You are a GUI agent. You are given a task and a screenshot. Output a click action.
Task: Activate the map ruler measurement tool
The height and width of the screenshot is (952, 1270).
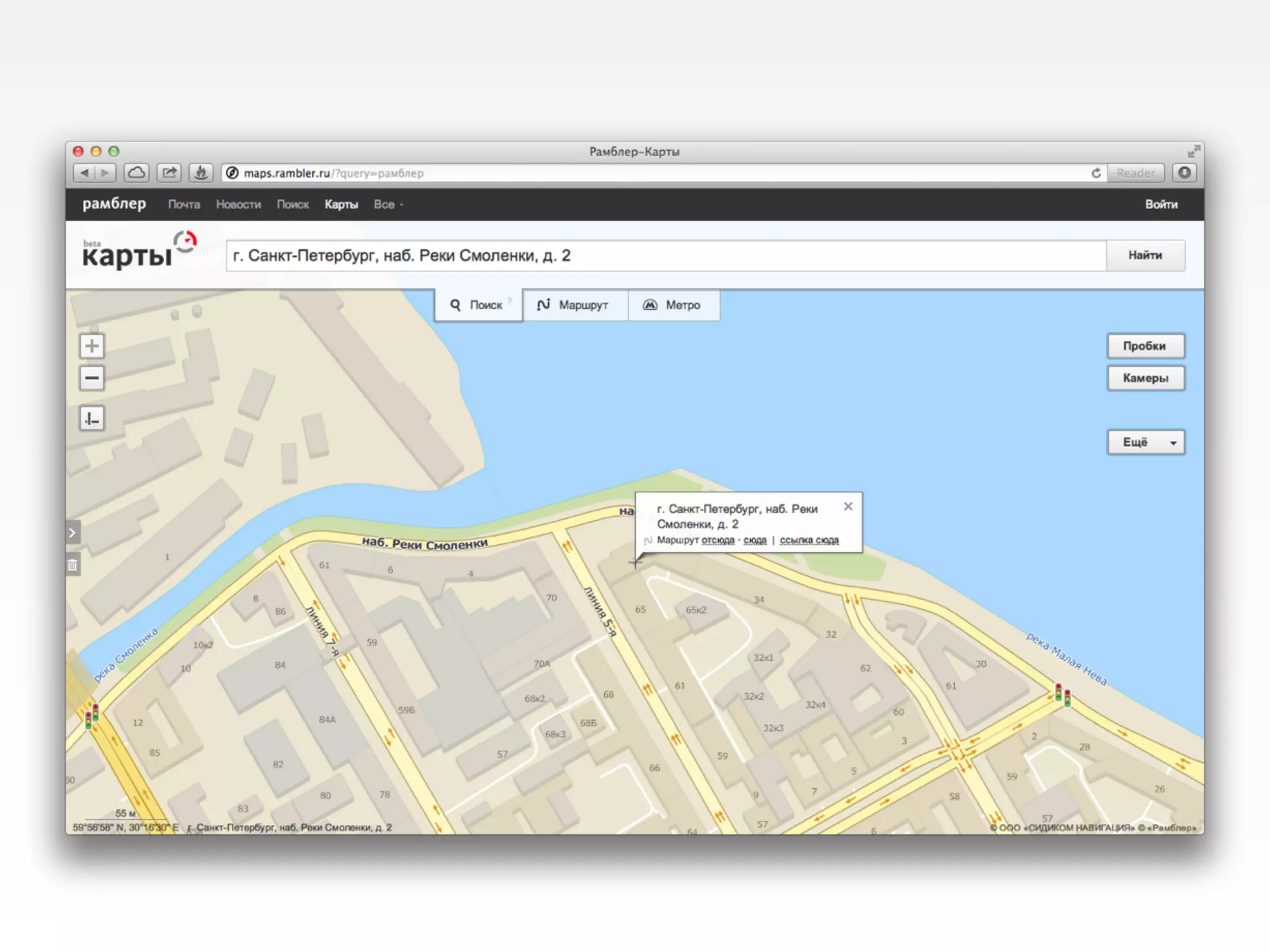pyautogui.click(x=92, y=419)
